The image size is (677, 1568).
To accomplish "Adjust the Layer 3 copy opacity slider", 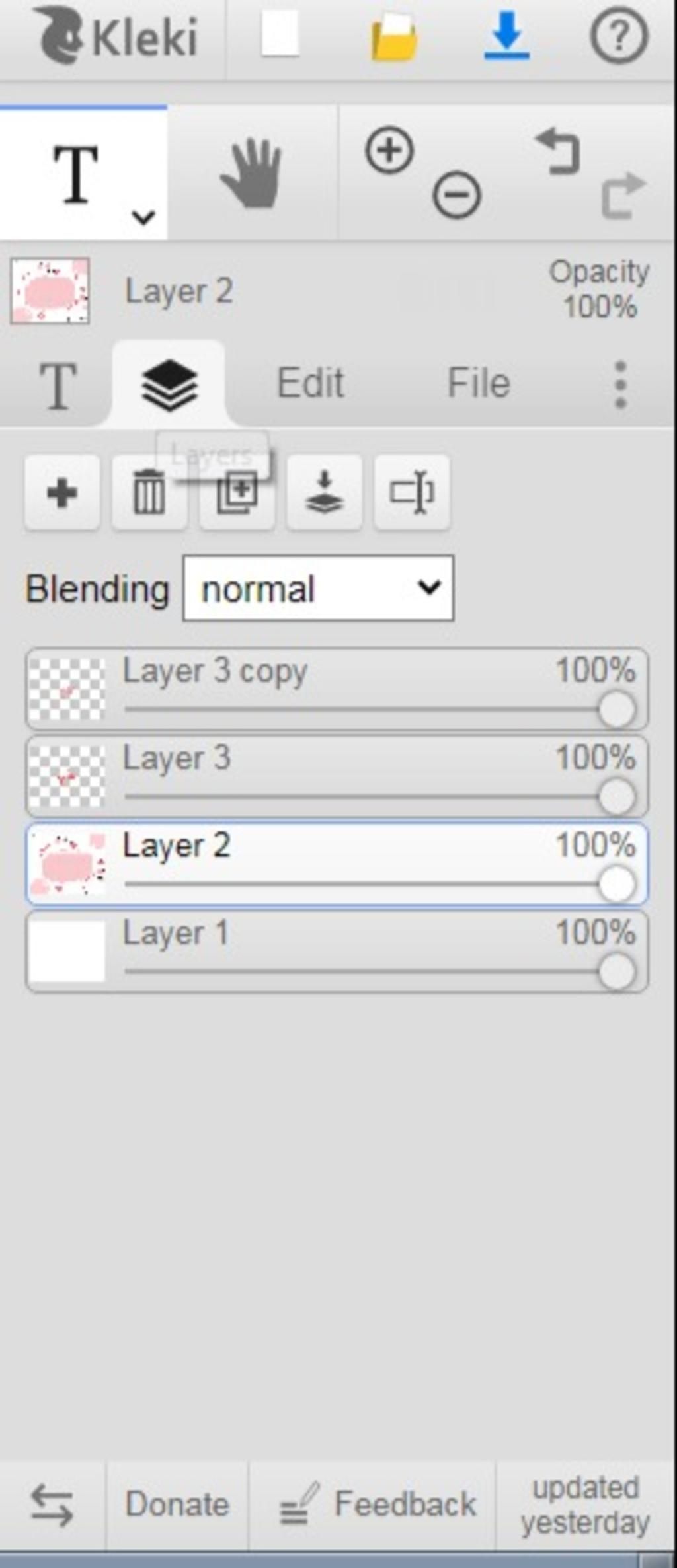I will (380, 710).
